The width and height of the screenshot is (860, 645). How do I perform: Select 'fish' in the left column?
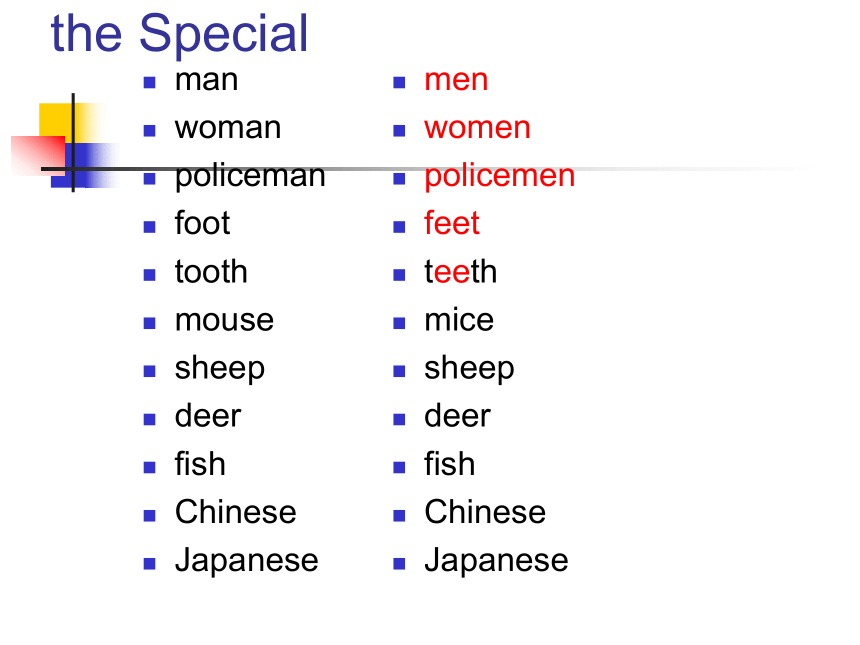point(200,464)
